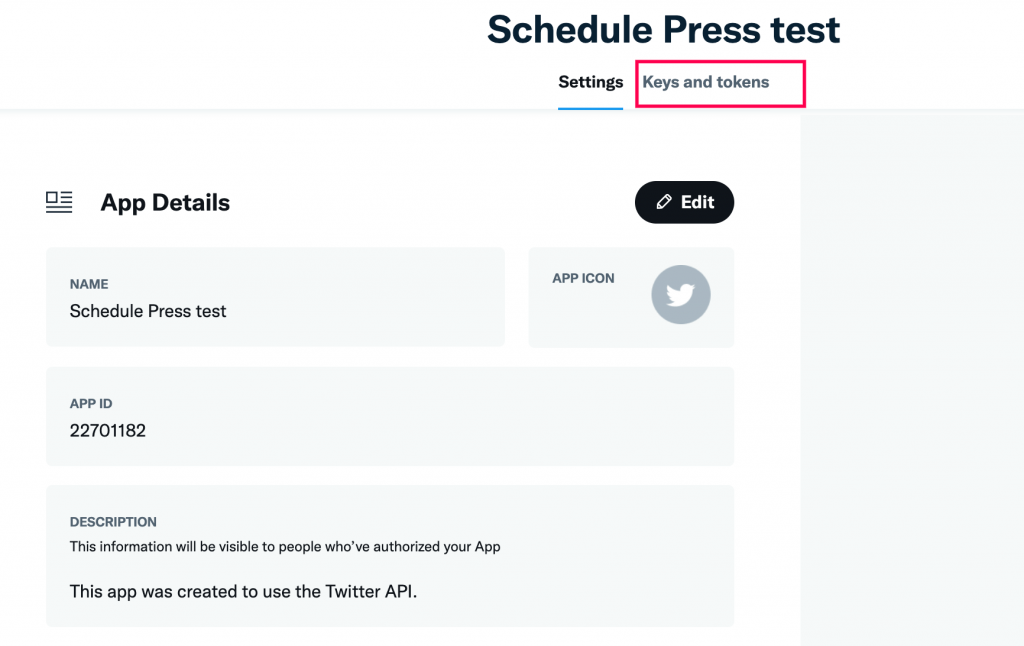Click the APP ICON label
Viewport: 1024px width, 646px height.
583,278
